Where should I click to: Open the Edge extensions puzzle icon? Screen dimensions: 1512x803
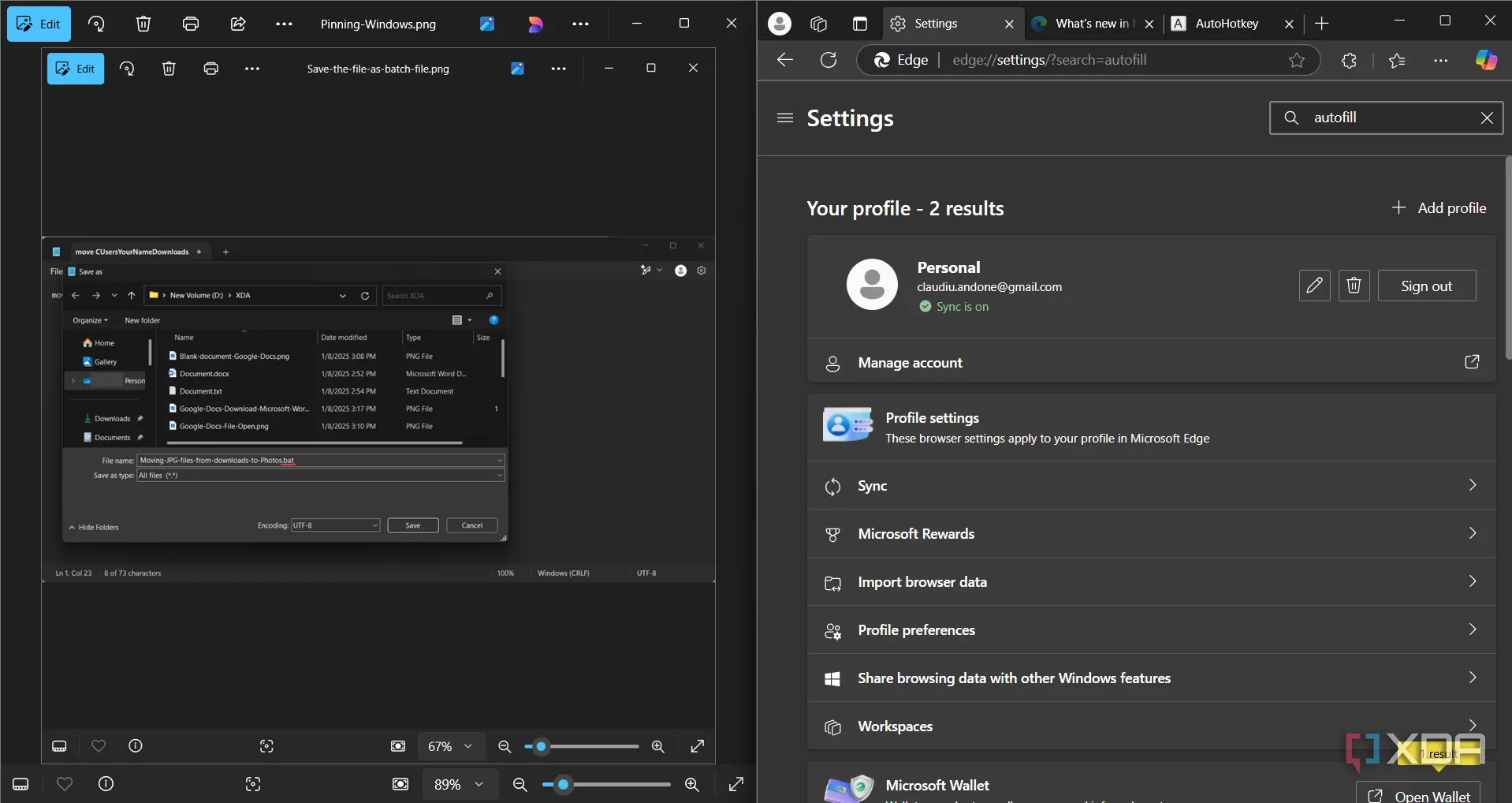point(1349,60)
